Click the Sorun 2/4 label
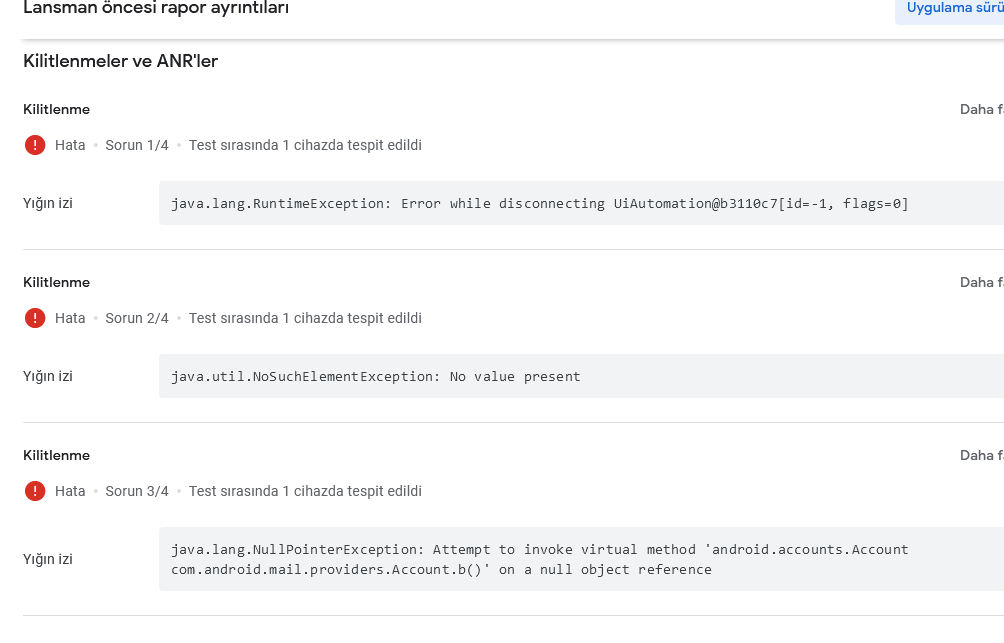Image resolution: width=1004 pixels, height=643 pixels. pyautogui.click(x=137, y=318)
